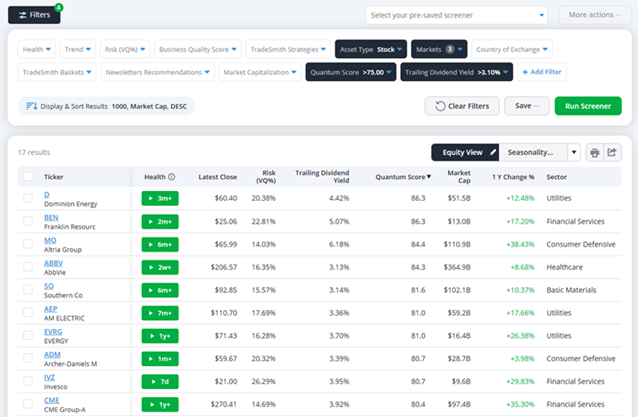
Task: Click the 2w+ health badge for ABBV
Action: 160,267
